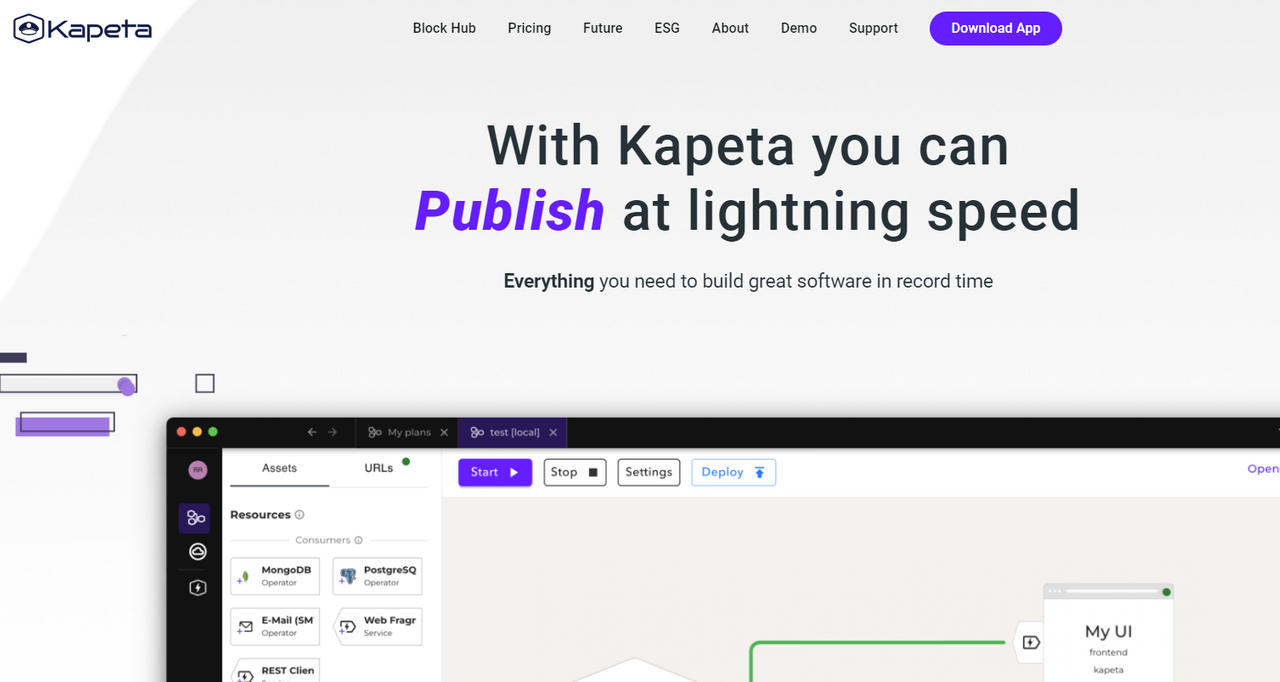The width and height of the screenshot is (1280, 682).
Task: Open the ESG page
Action: pos(667,28)
